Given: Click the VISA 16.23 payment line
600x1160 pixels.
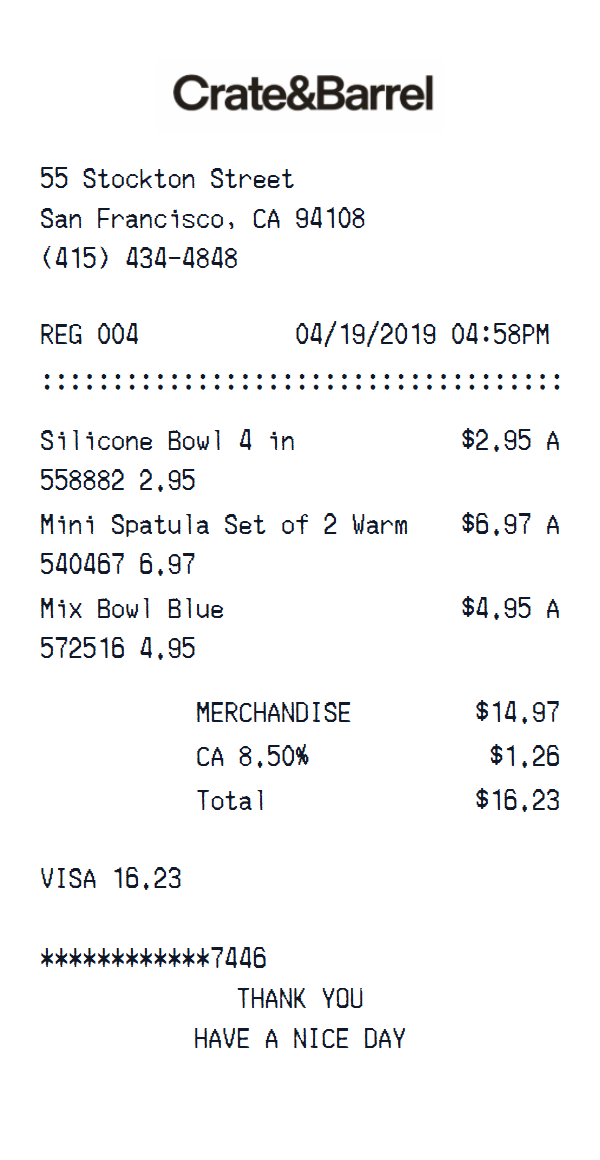Looking at the screenshot, I should 111,879.
